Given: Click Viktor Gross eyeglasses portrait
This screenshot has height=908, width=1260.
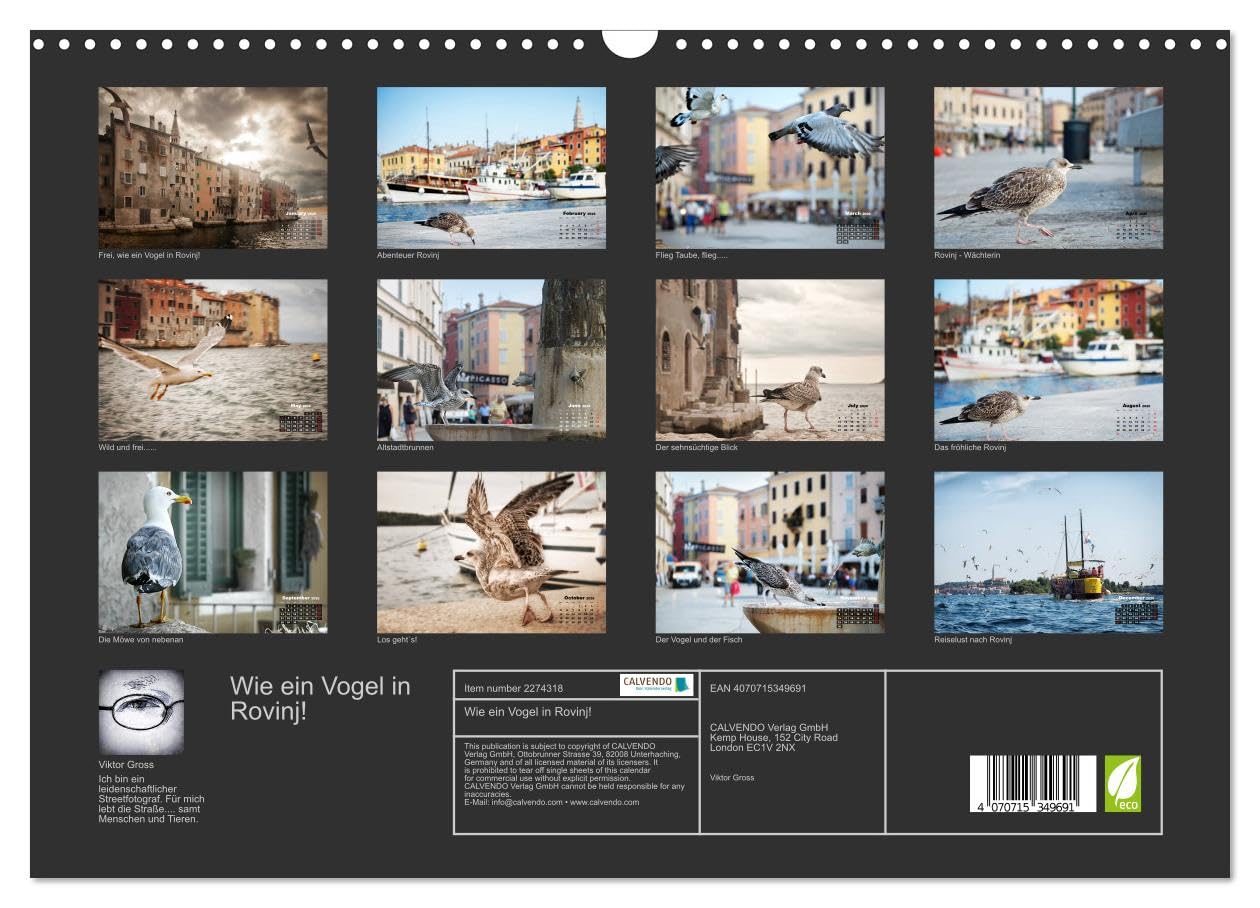Looking at the screenshot, I should click(141, 712).
